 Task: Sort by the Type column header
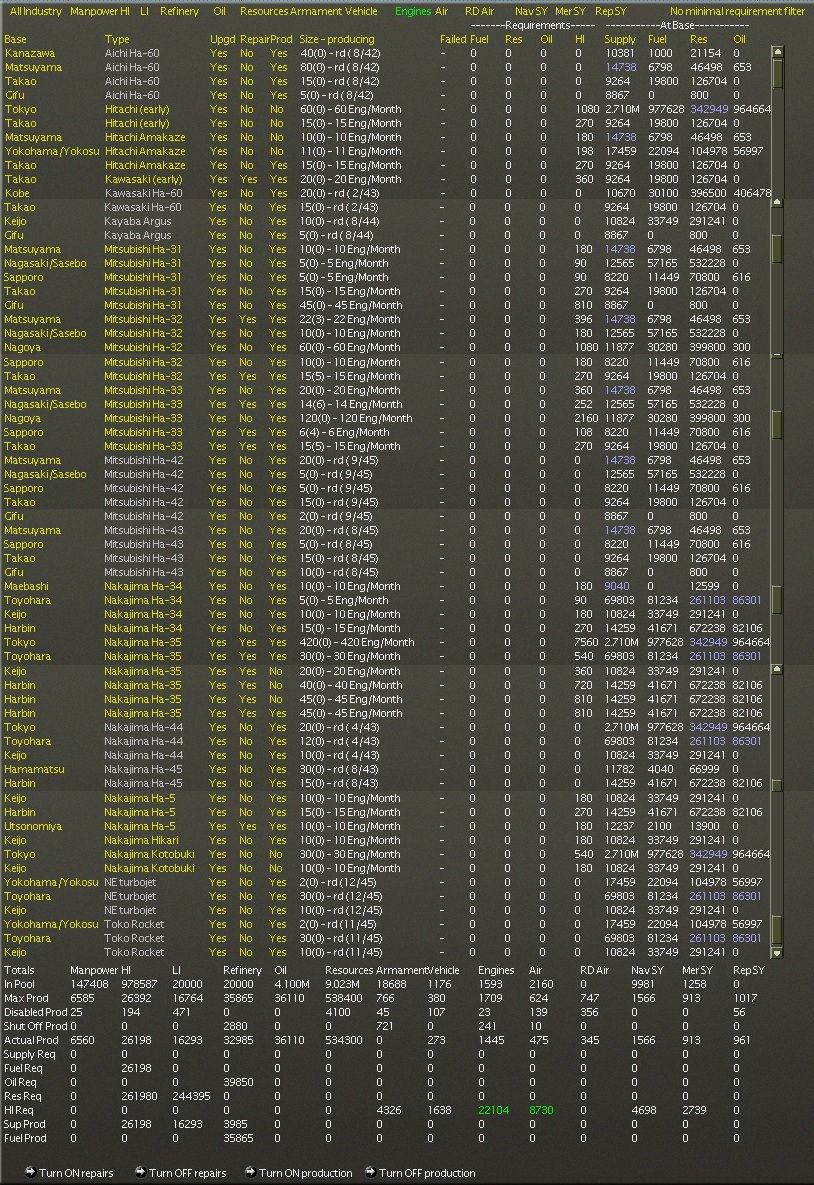point(117,39)
